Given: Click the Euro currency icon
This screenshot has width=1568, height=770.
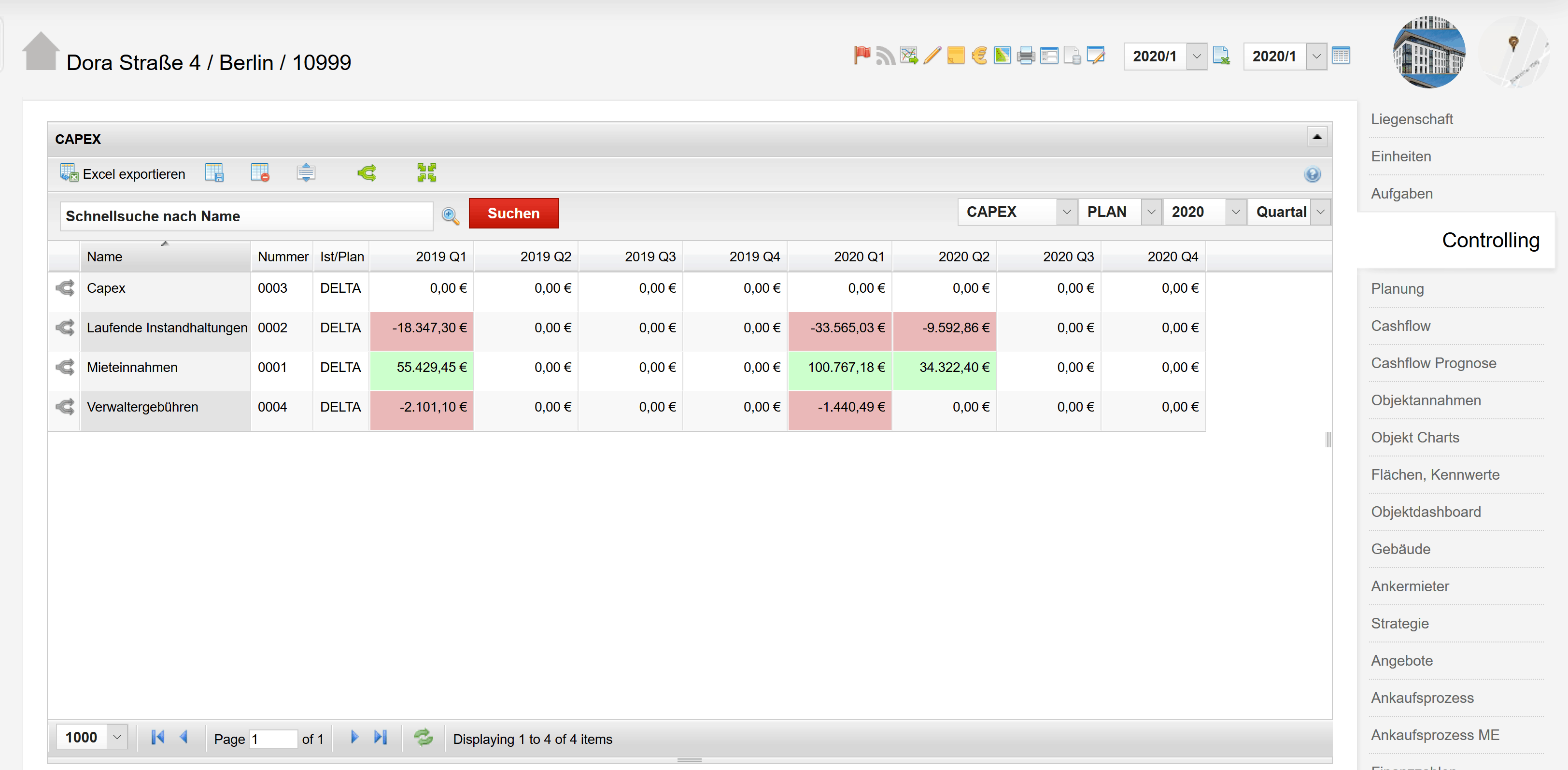Looking at the screenshot, I should coord(979,56).
